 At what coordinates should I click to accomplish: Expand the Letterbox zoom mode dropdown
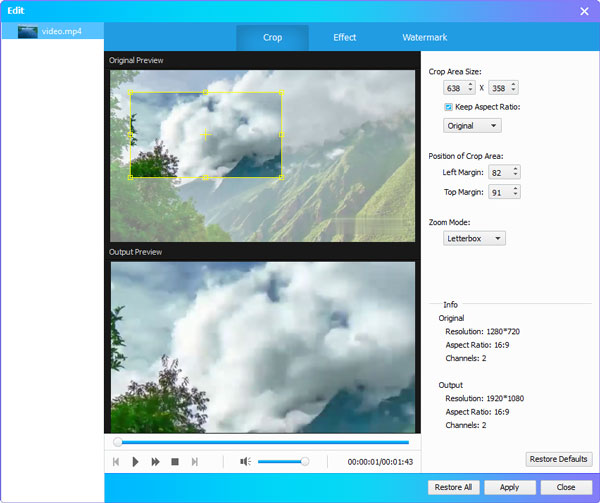click(475, 238)
